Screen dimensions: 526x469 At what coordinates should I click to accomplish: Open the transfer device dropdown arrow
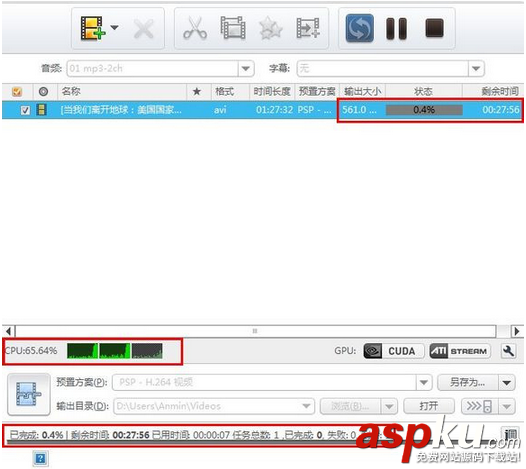click(x=507, y=407)
